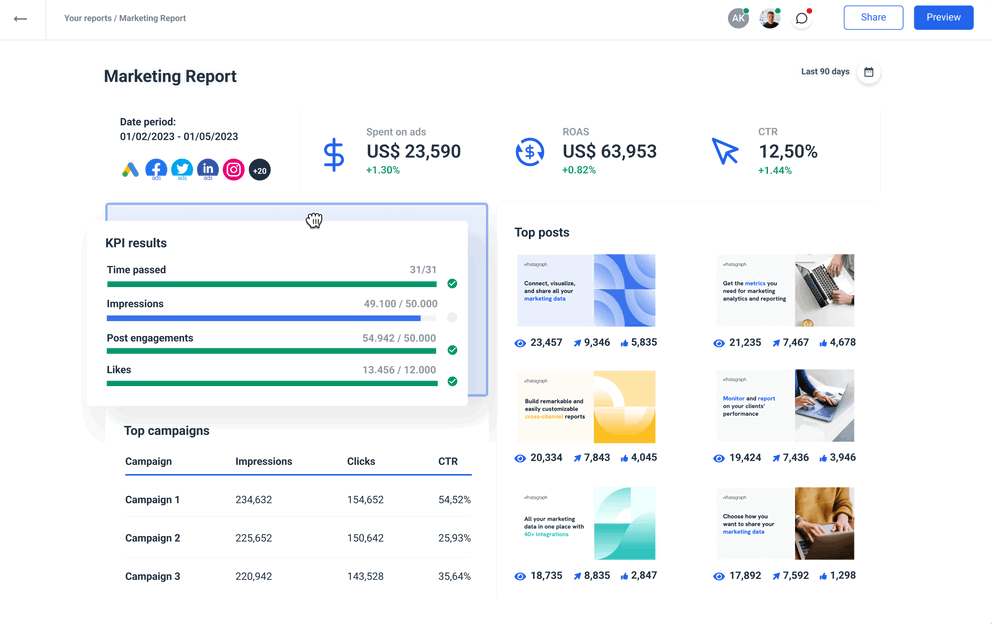The width and height of the screenshot is (992, 624).
Task: Select the Campaign 2 row label
Action: pyautogui.click(x=152, y=538)
